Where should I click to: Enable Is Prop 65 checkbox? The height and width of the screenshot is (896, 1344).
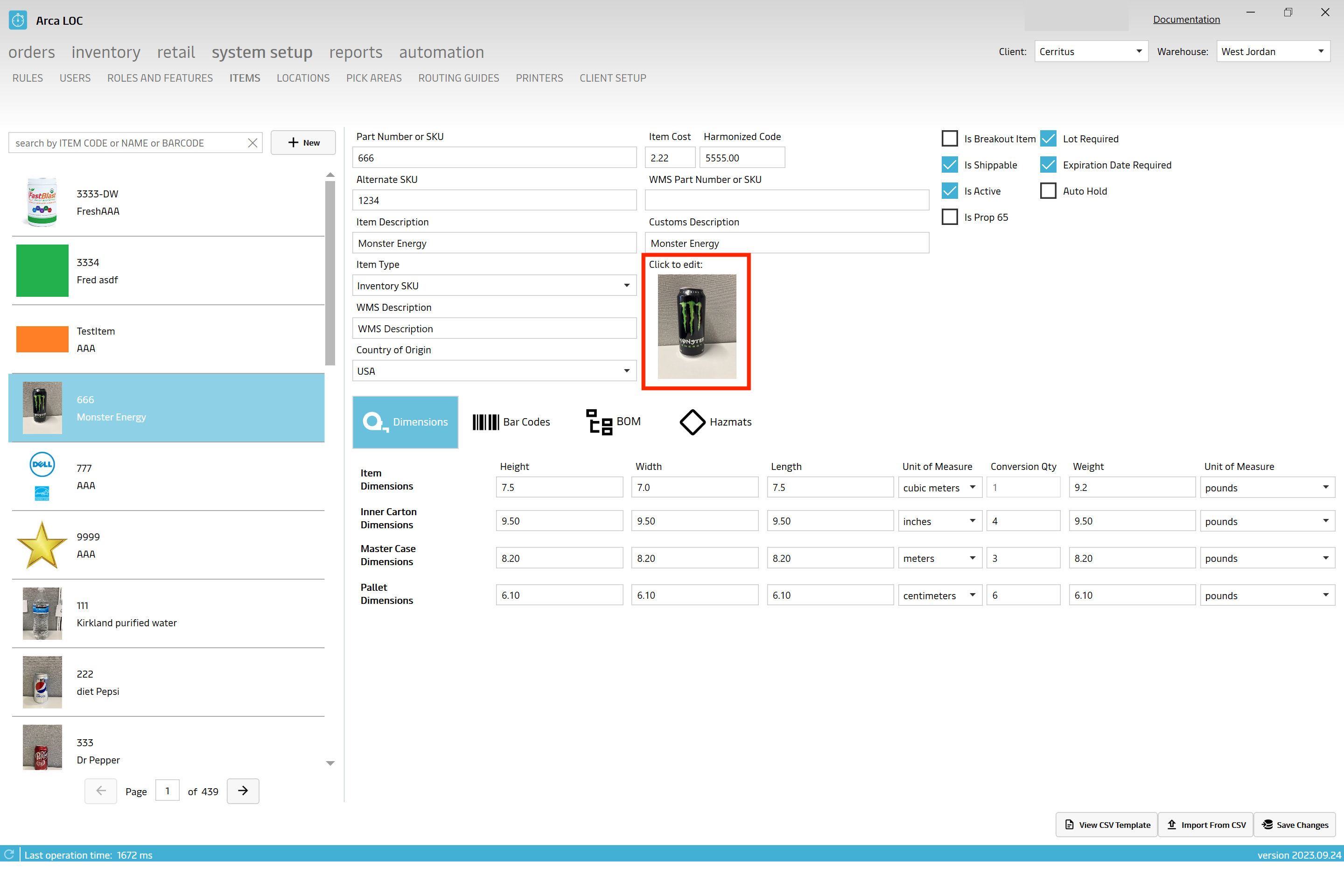tap(950, 217)
